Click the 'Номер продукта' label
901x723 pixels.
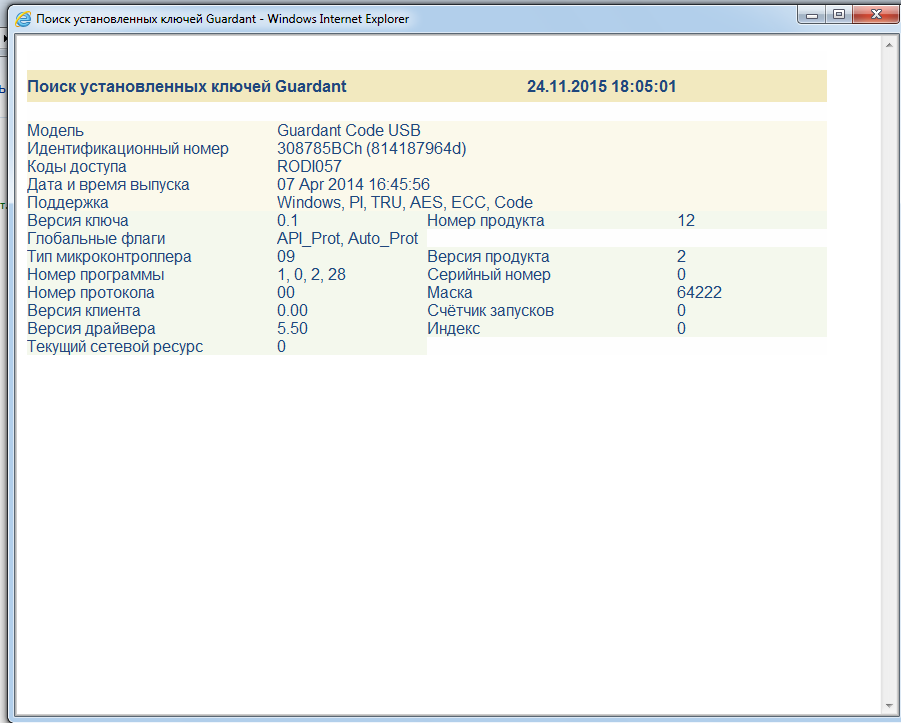coord(486,221)
